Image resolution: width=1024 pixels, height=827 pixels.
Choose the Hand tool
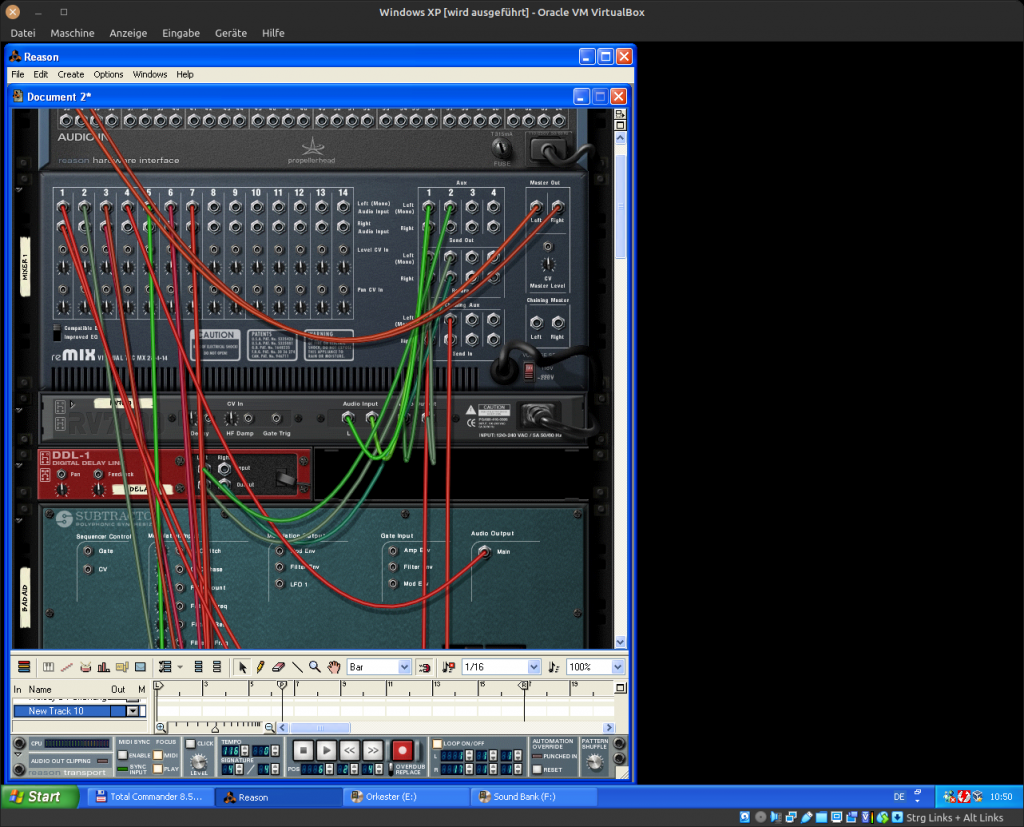[332, 667]
